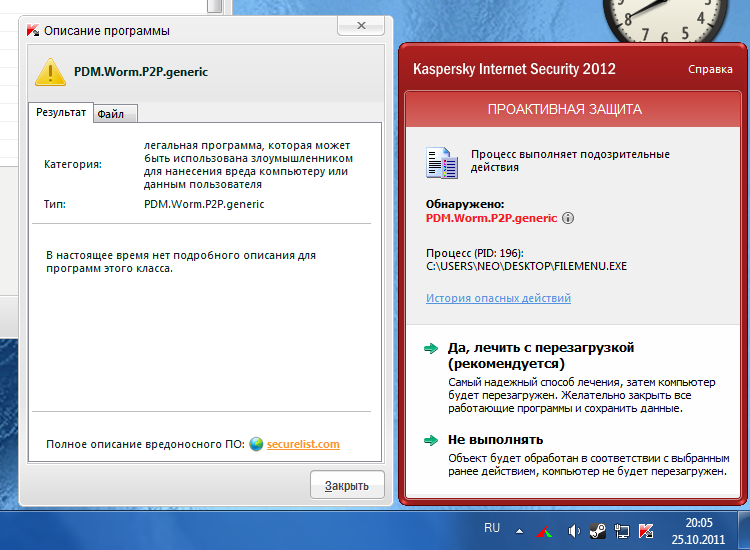Click the network connection tray icon
The width and height of the screenshot is (750, 550).
[622, 531]
